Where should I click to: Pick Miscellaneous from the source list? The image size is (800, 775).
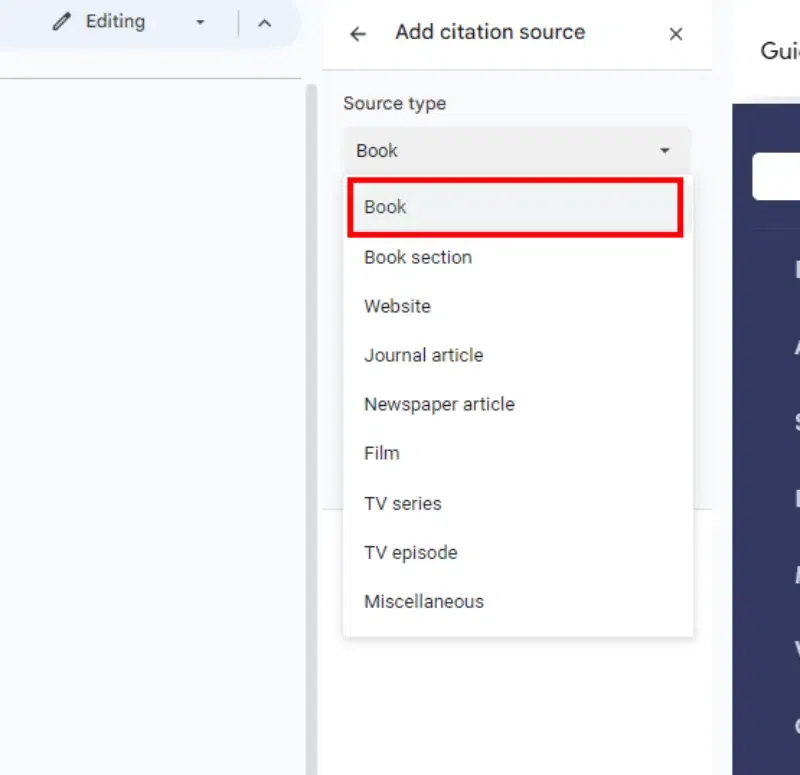[x=518, y=602]
